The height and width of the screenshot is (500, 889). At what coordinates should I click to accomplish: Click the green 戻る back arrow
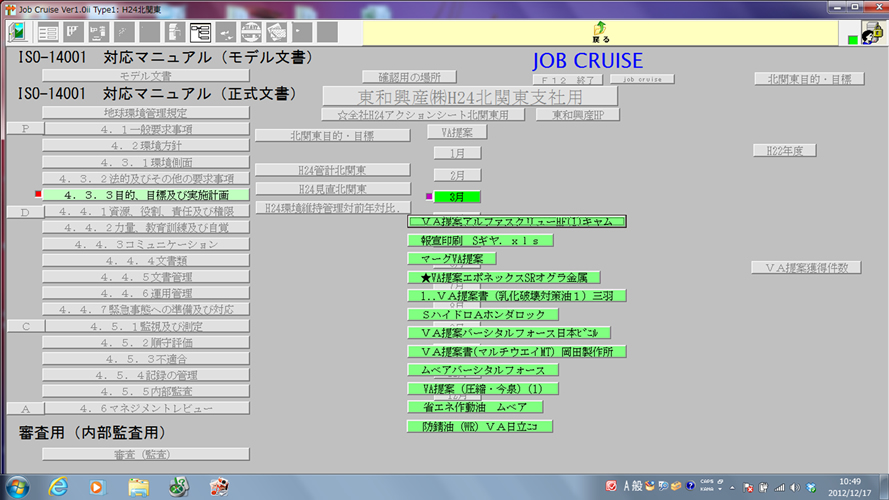click(599, 30)
